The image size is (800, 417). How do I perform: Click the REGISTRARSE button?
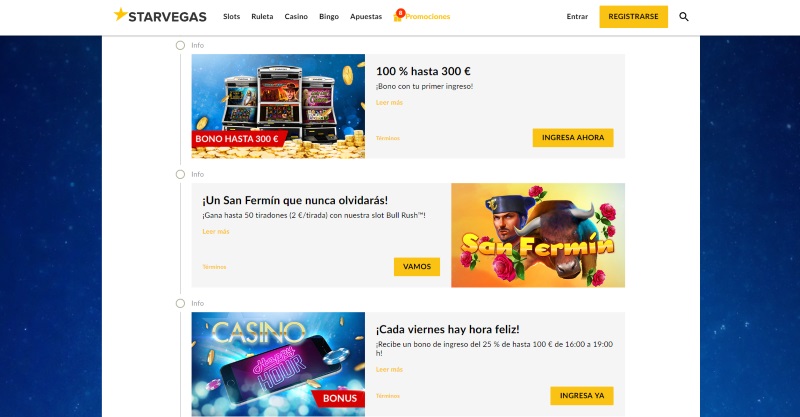click(x=633, y=17)
